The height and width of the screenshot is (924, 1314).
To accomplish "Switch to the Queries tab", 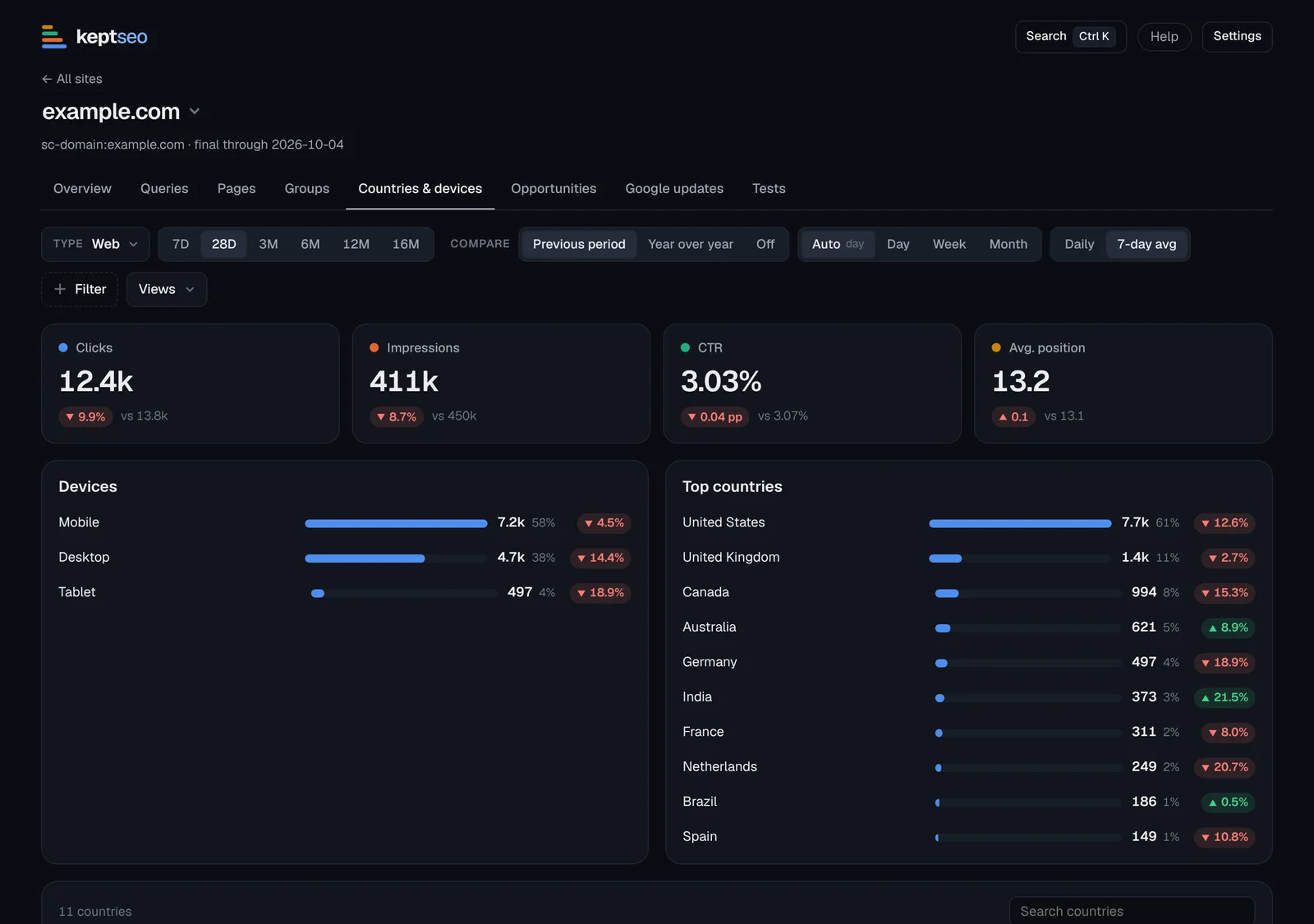I will tap(164, 188).
